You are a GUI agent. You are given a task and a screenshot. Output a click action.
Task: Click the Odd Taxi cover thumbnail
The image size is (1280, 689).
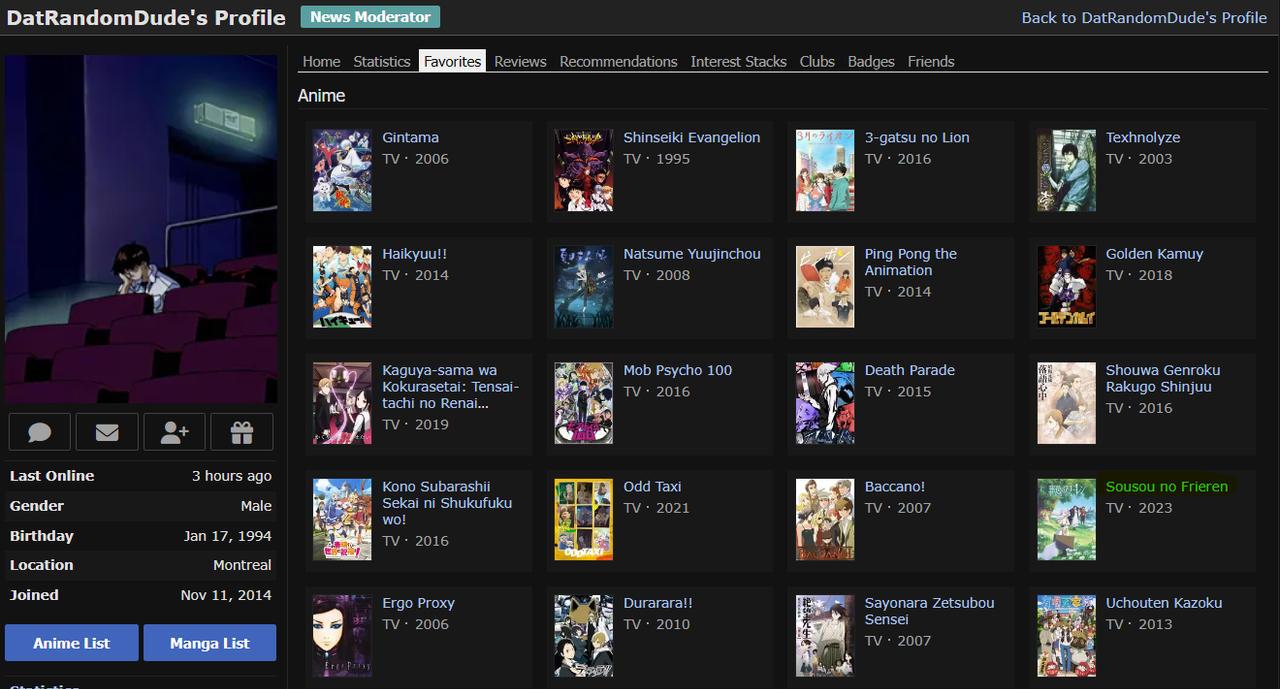tap(584, 519)
